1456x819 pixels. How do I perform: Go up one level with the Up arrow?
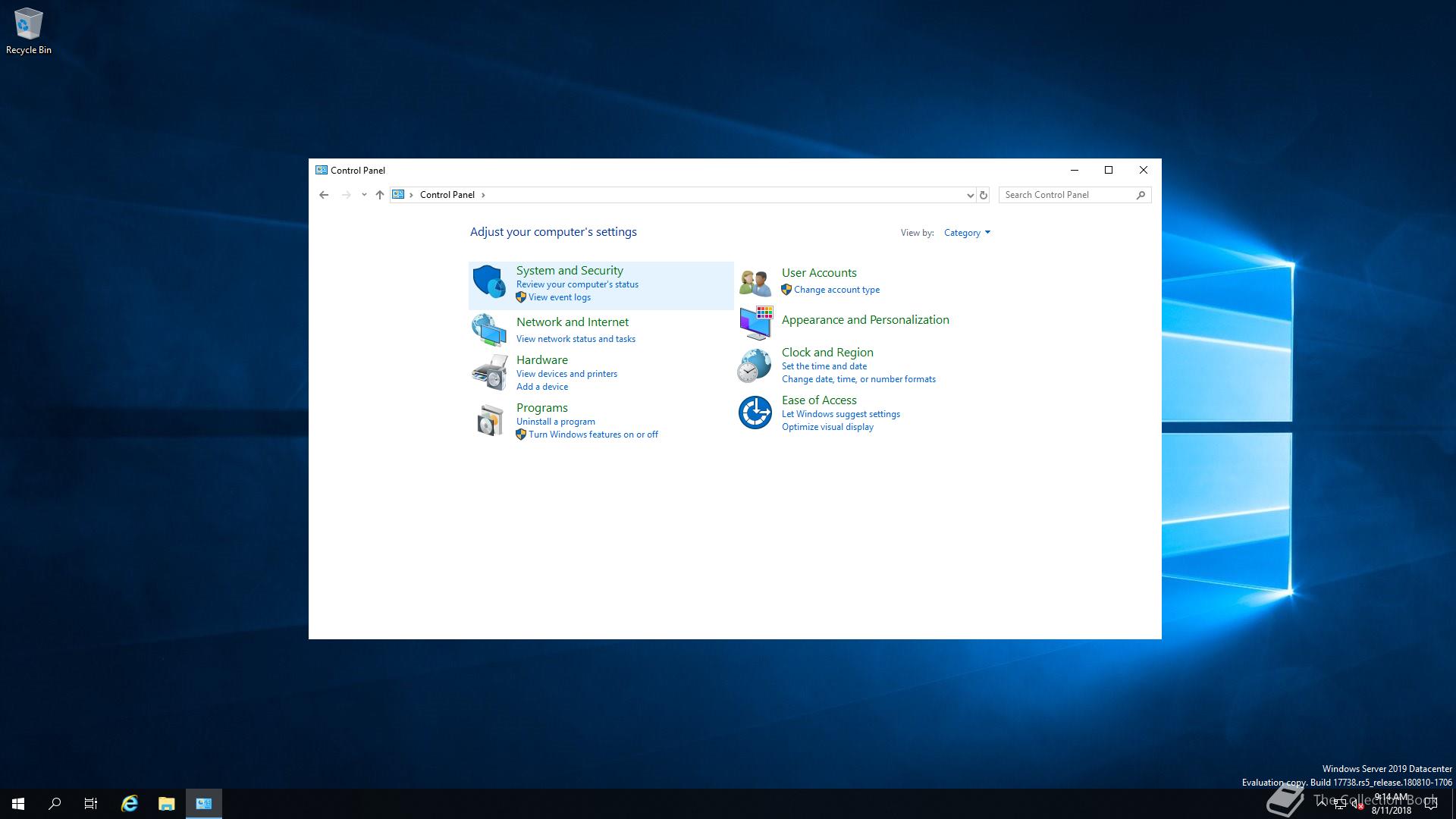pyautogui.click(x=380, y=195)
